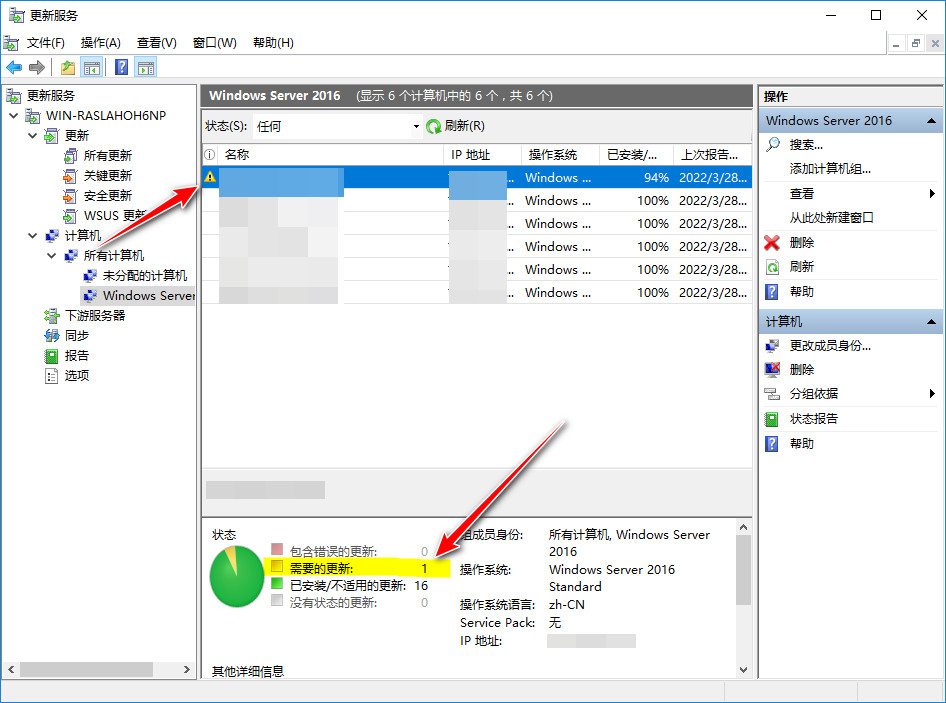Click Change membership icon in Computers section
The image size is (946, 703).
[x=772, y=346]
